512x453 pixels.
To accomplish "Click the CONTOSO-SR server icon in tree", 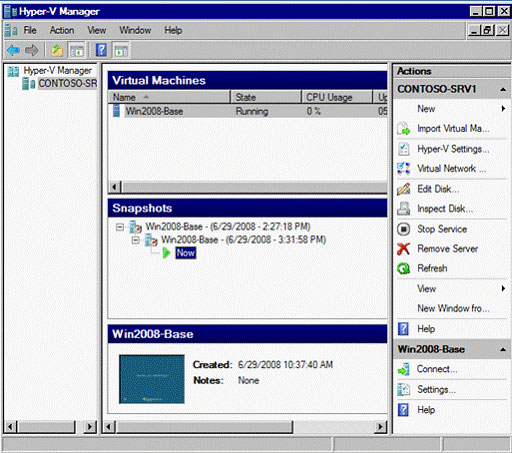I will 29,83.
